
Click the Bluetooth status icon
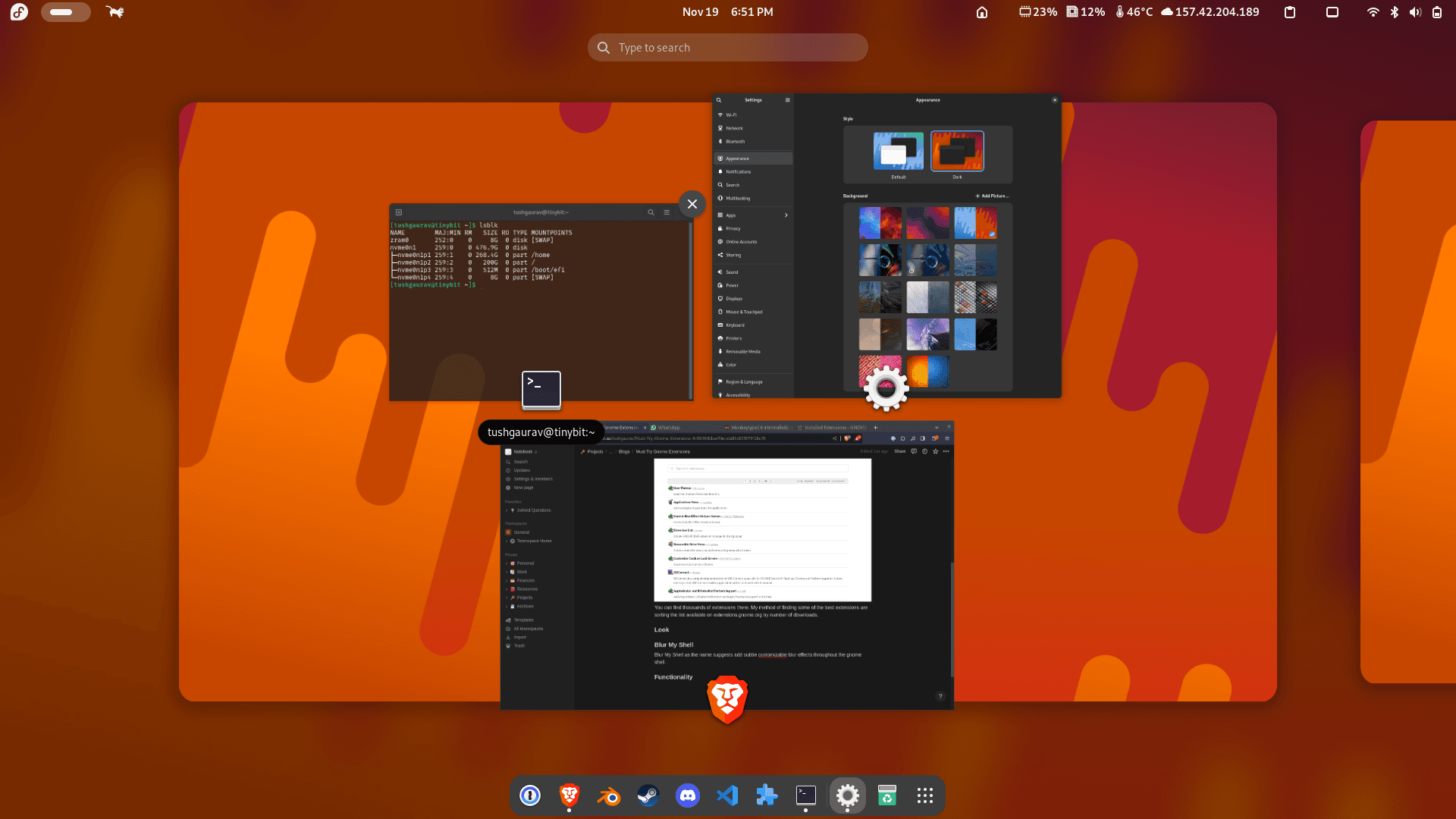point(1394,11)
